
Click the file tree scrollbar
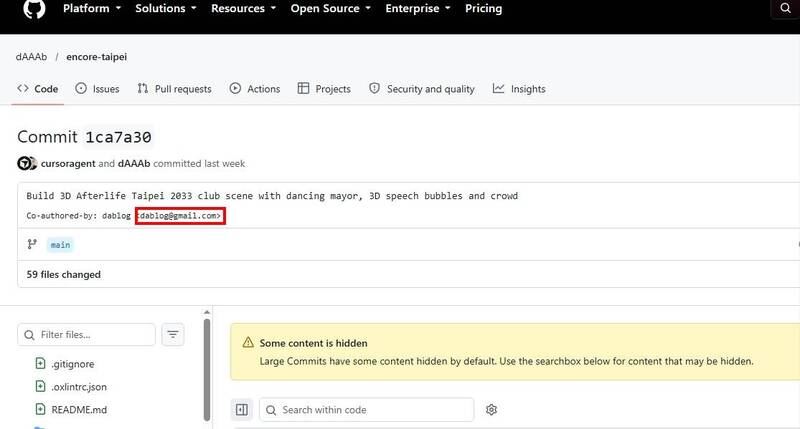click(x=207, y=370)
